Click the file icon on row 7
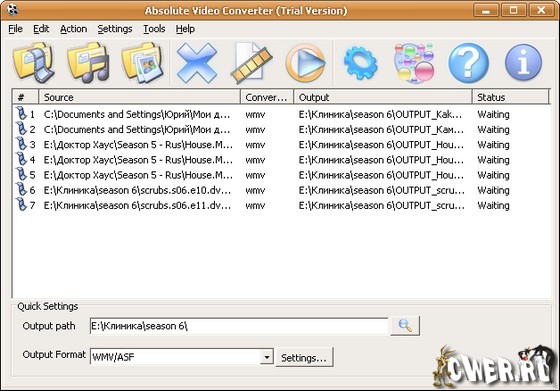The height and width of the screenshot is (391, 560). tap(21, 205)
